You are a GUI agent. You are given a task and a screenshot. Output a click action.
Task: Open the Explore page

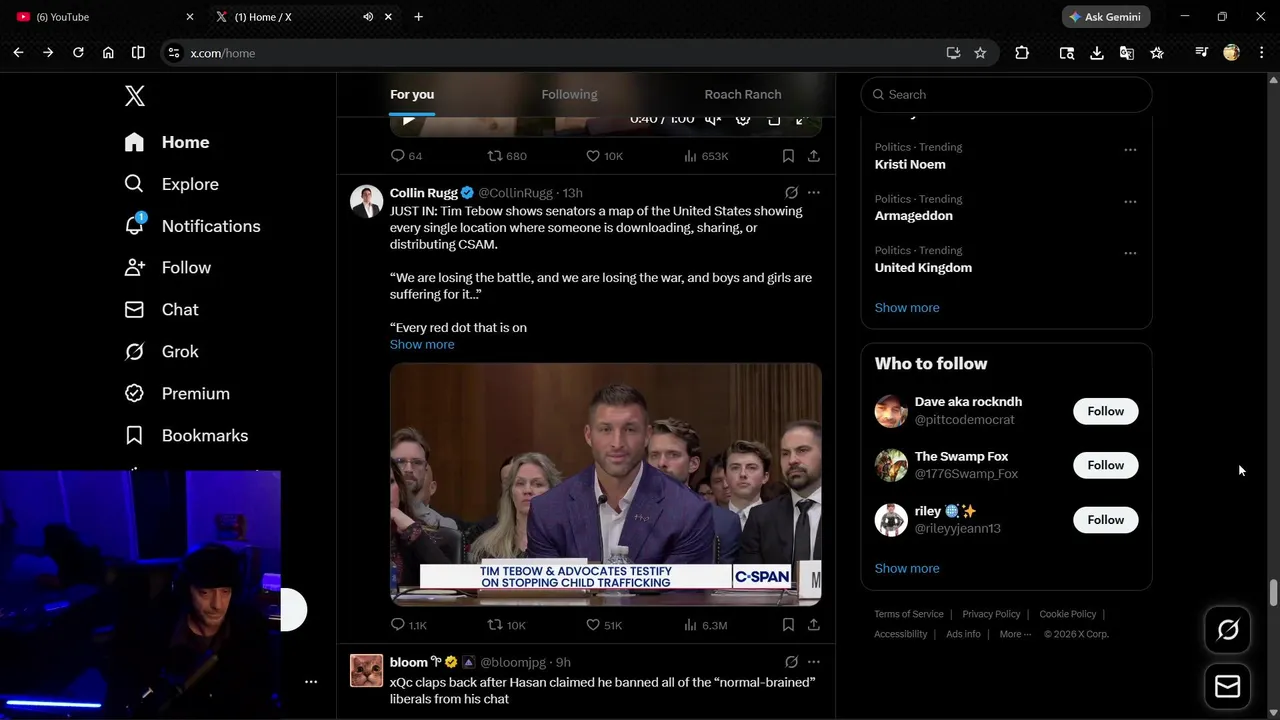click(x=171, y=184)
